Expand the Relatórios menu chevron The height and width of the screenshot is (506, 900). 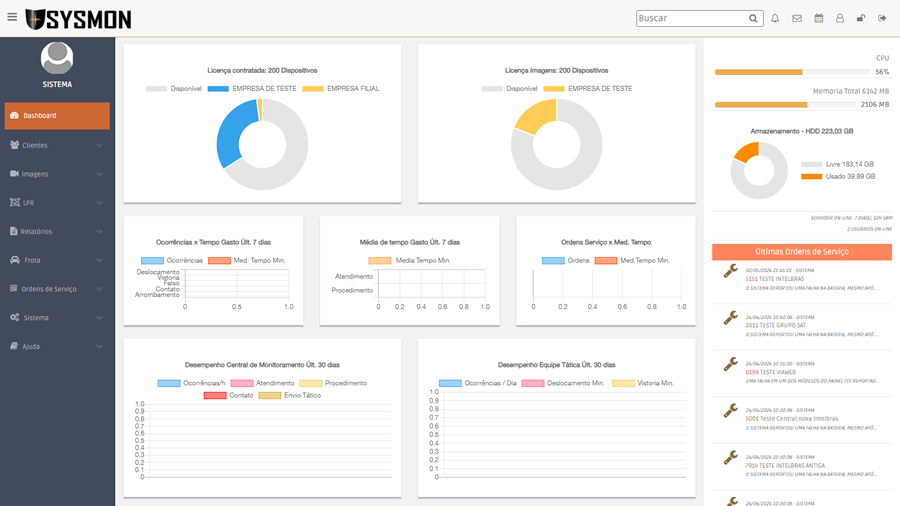[100, 232]
